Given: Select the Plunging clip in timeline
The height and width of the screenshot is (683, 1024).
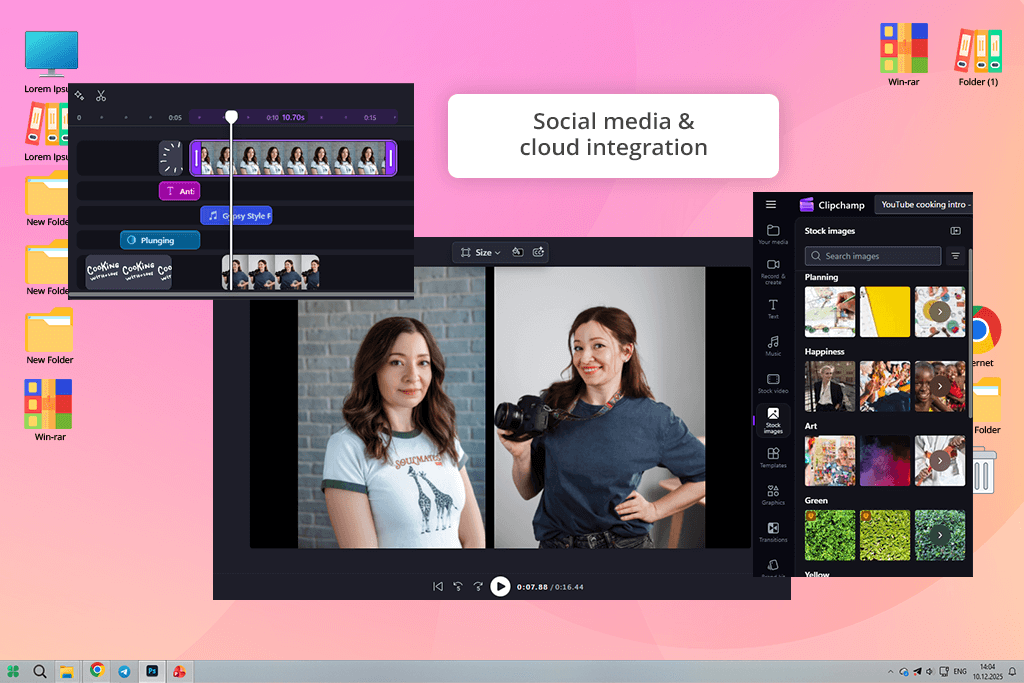Looking at the screenshot, I should pos(160,240).
